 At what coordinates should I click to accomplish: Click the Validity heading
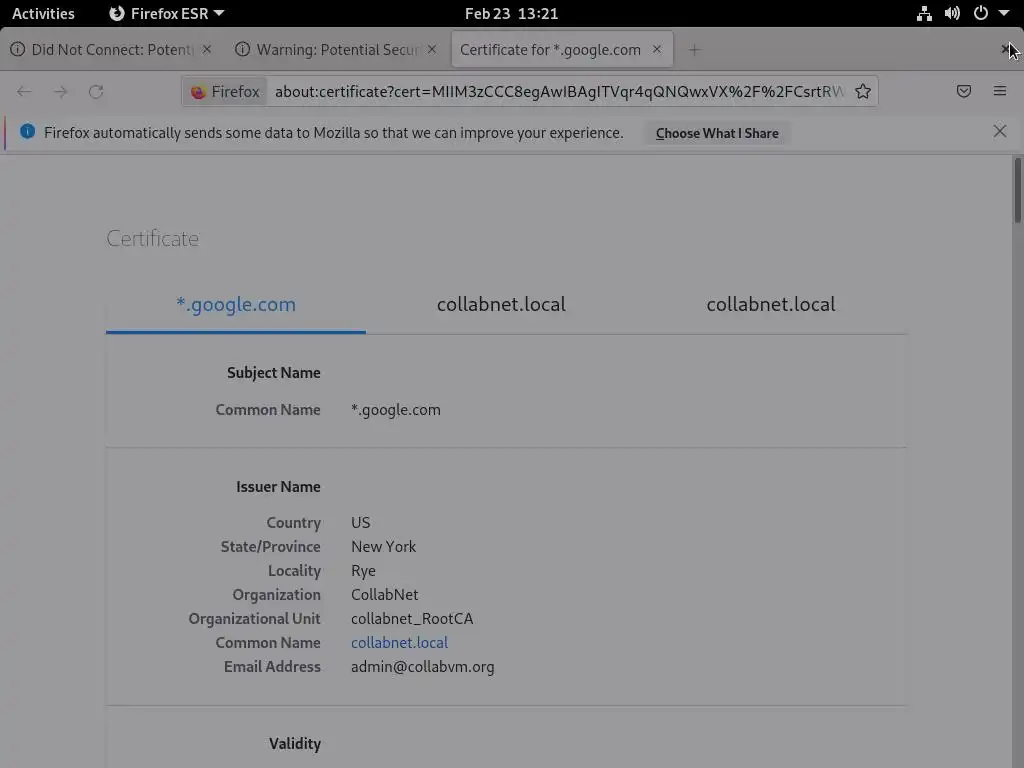[x=295, y=743]
